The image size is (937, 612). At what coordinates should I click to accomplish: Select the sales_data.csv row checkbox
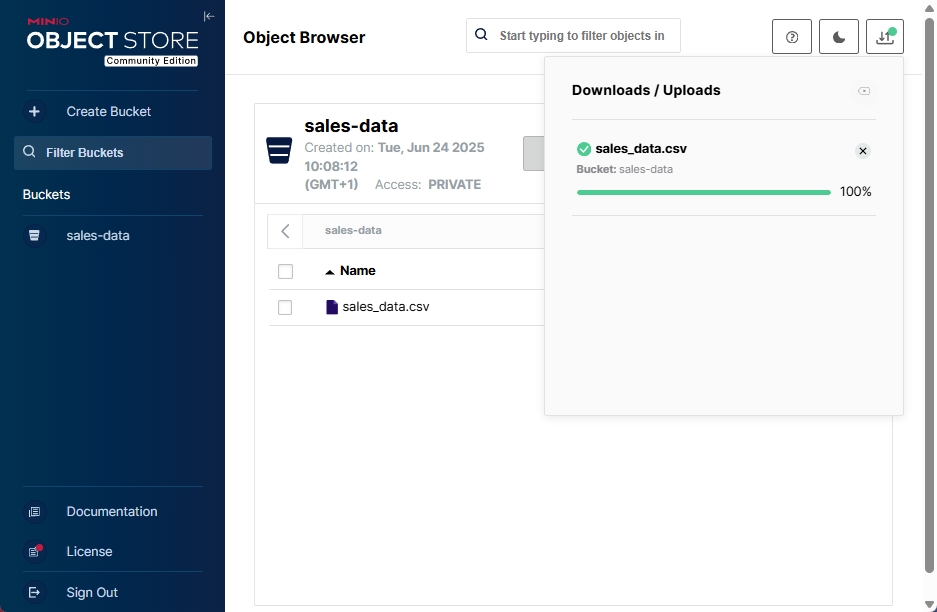(285, 307)
